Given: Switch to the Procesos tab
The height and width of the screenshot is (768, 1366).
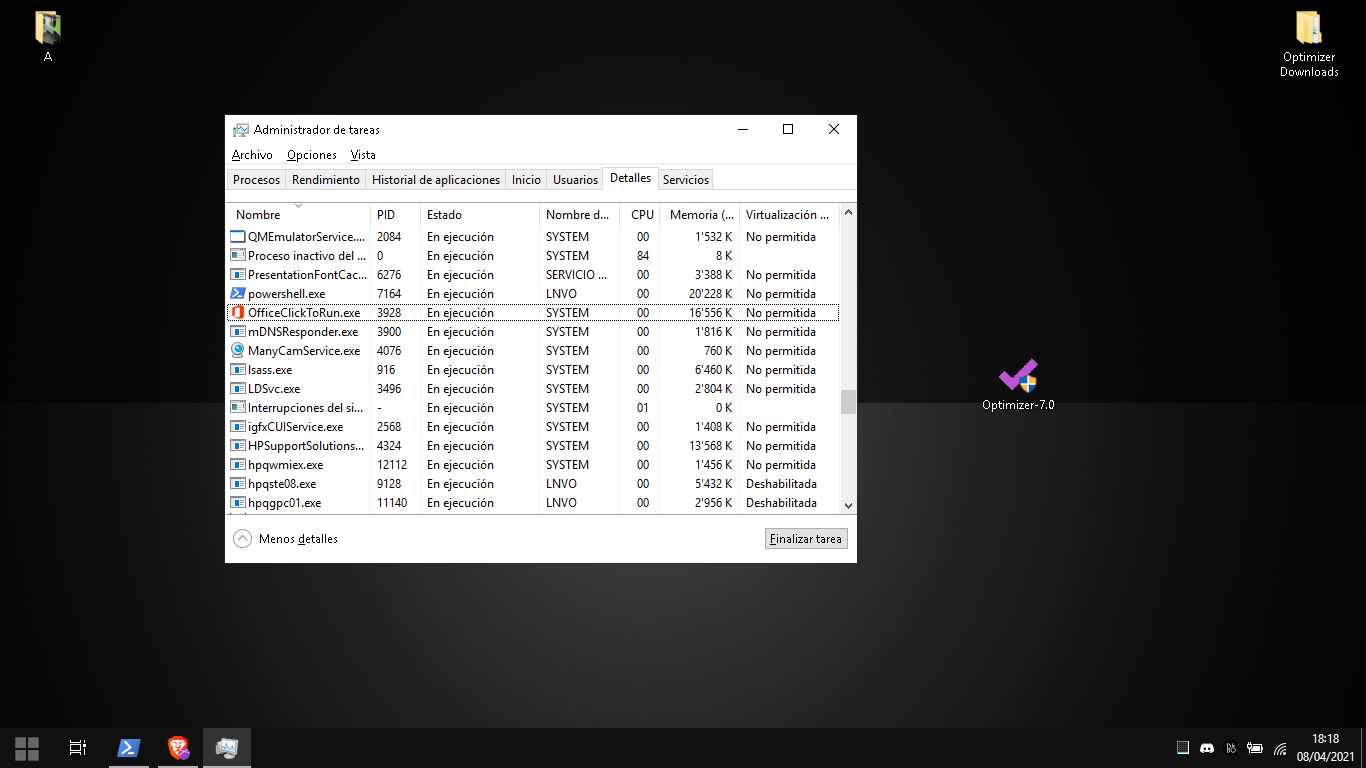Looking at the screenshot, I should click(256, 180).
